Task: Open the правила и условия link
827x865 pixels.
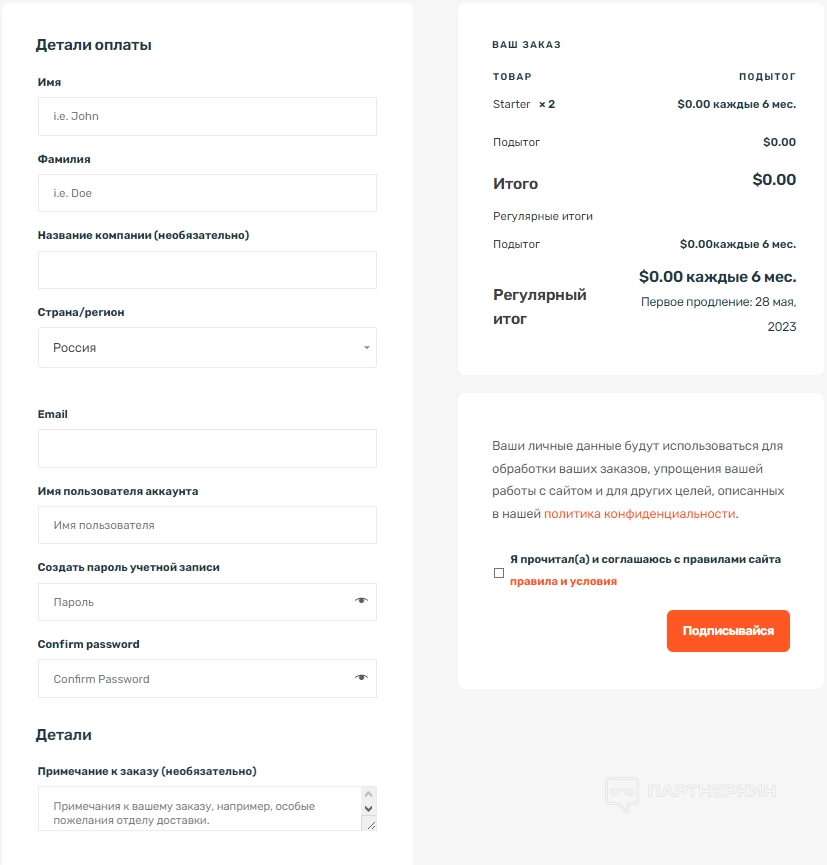Action: pyautogui.click(x=563, y=581)
